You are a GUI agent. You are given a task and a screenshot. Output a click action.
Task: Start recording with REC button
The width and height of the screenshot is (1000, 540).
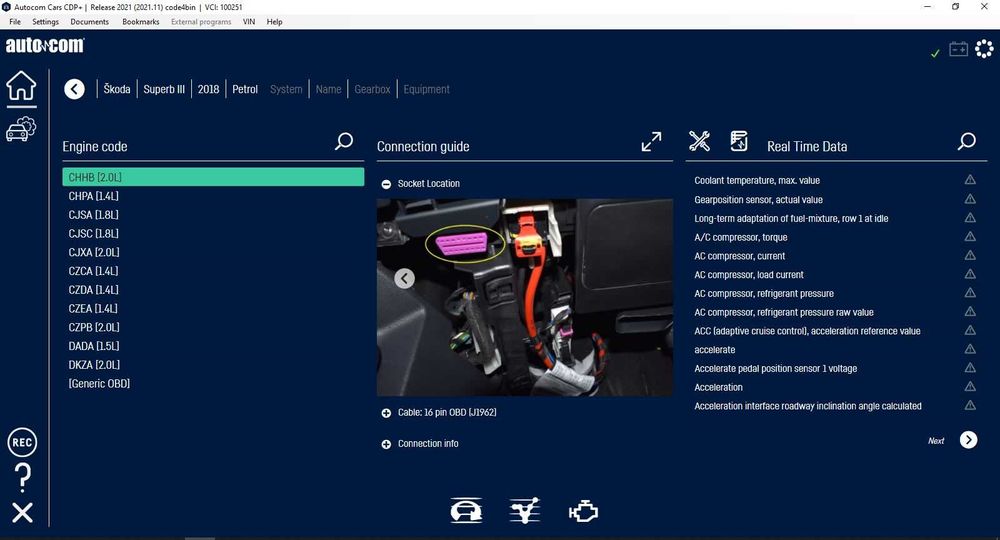tap(22, 442)
